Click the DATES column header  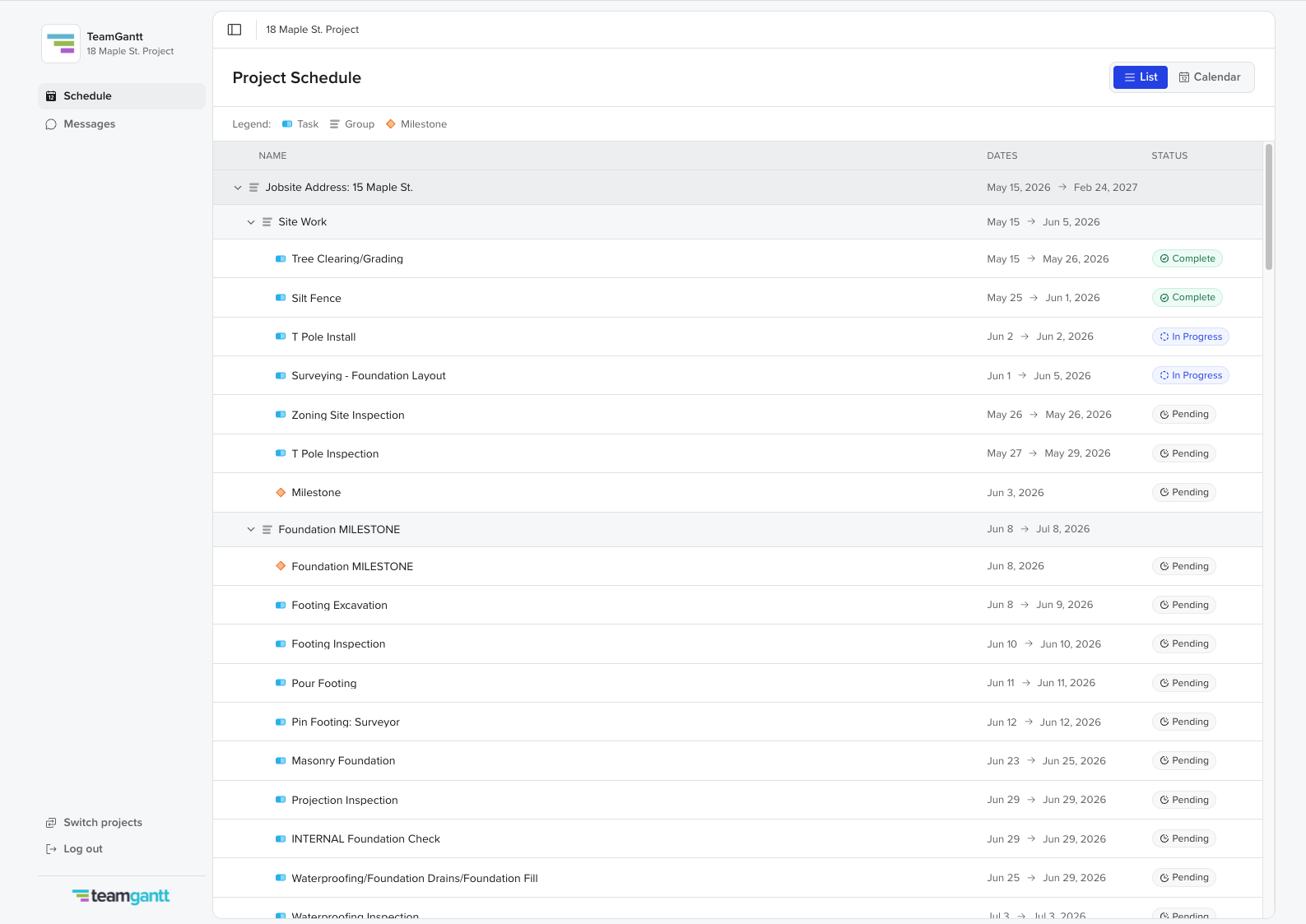tap(1002, 156)
